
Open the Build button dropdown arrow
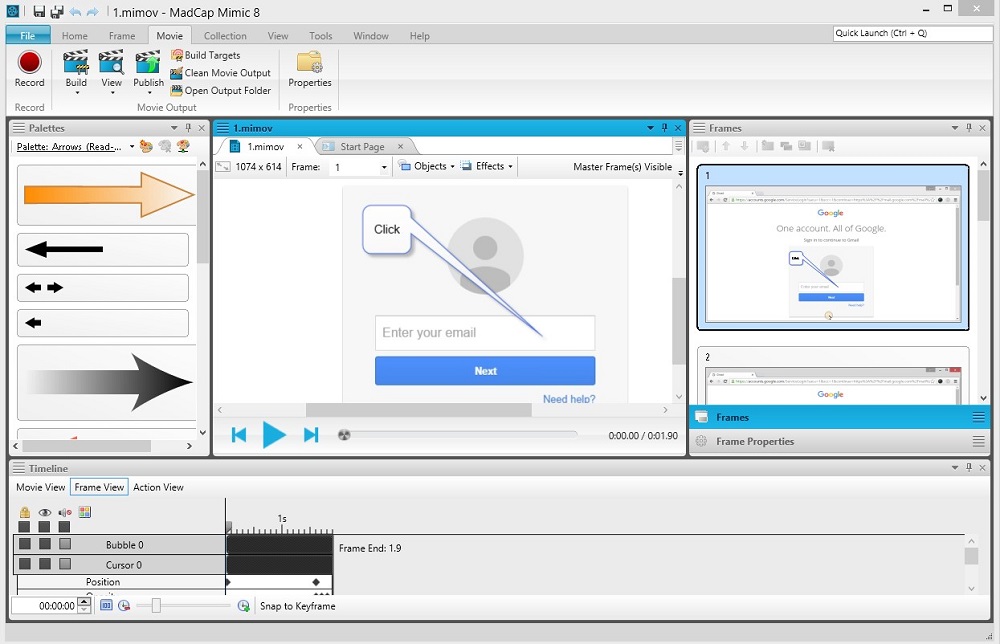pos(77,93)
